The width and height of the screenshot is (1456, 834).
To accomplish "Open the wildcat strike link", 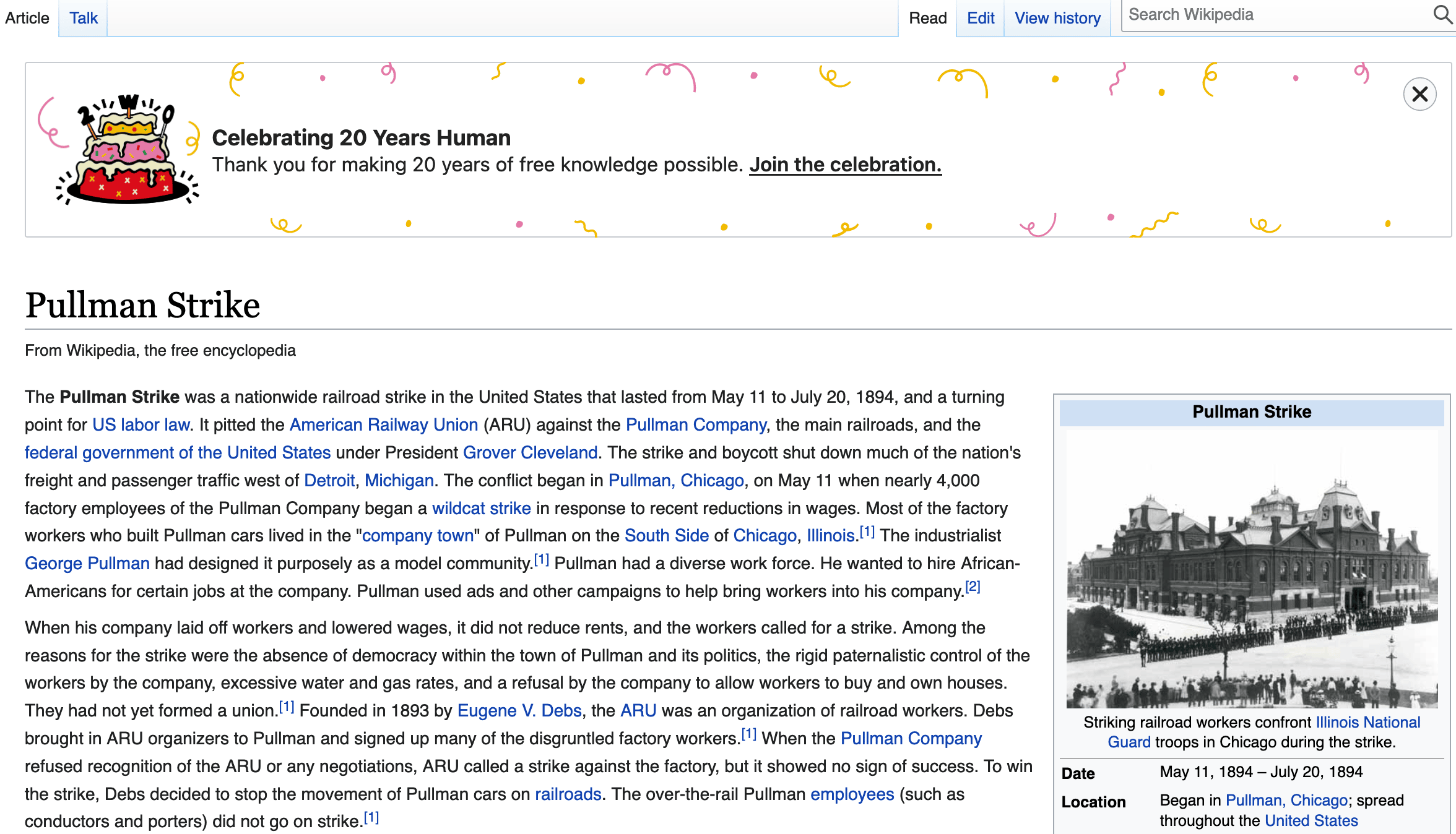I will coord(482,509).
